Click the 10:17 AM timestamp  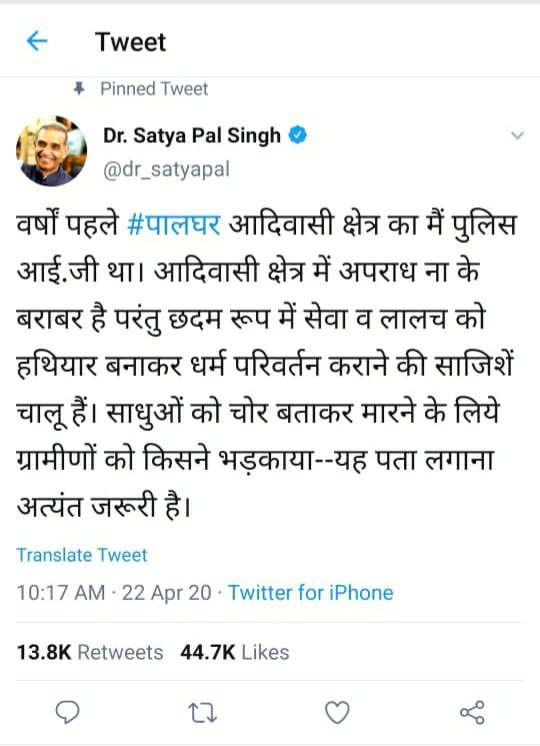(60, 593)
